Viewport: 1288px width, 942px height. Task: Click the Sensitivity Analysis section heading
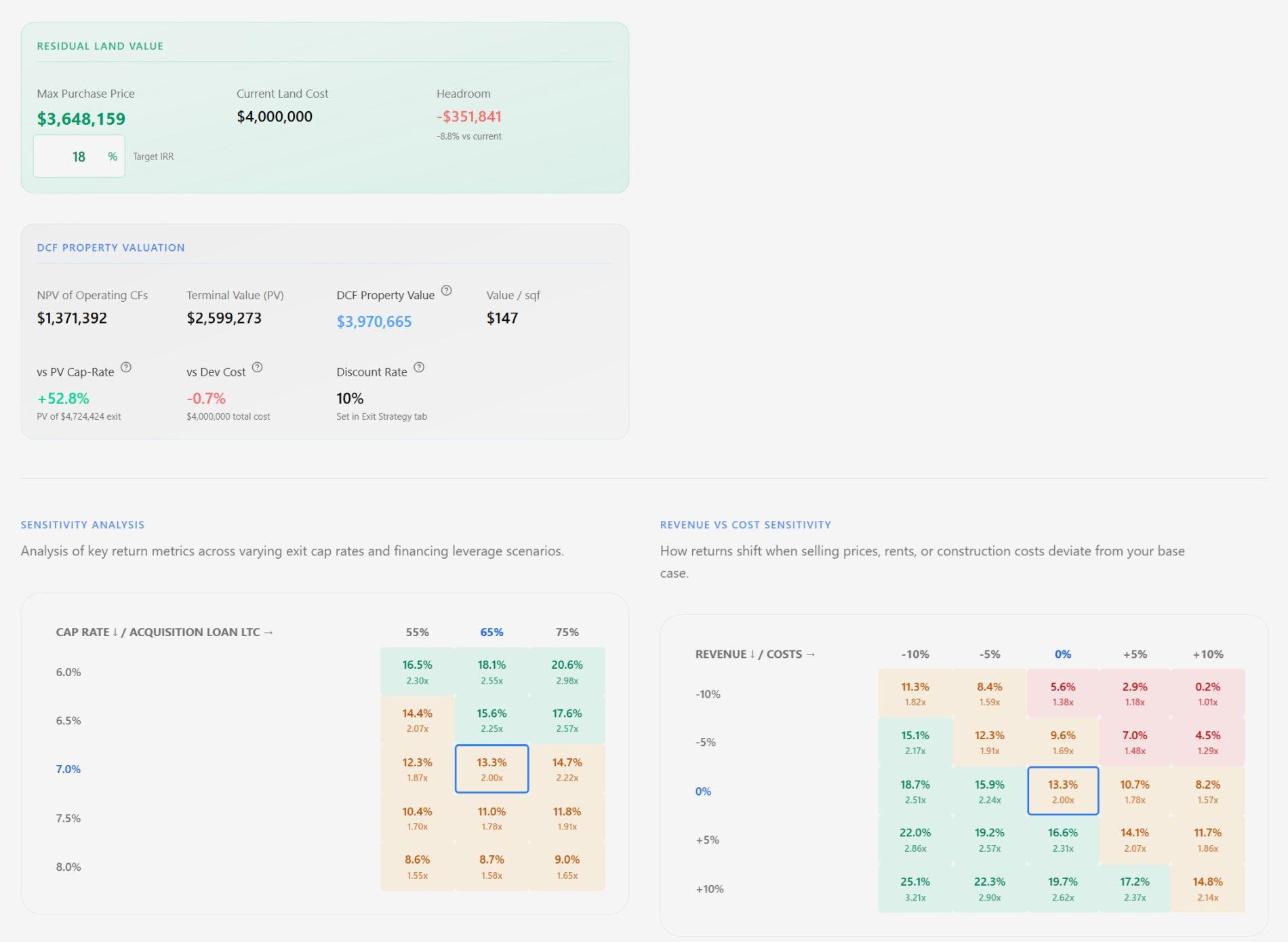82,525
